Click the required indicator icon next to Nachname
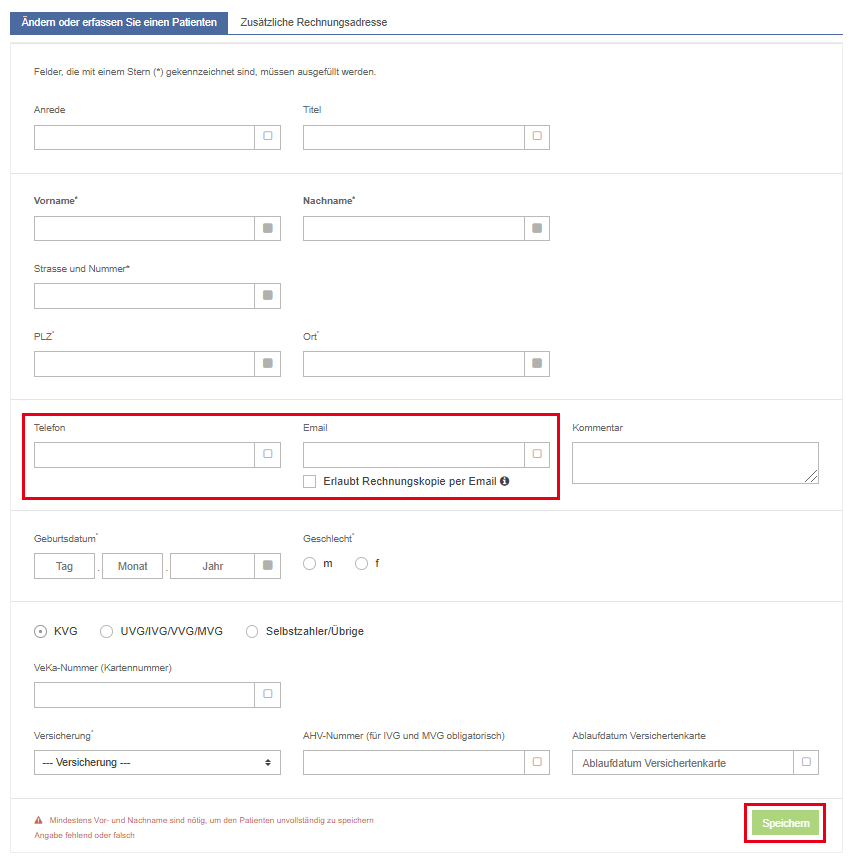The width and height of the screenshot is (851, 864). pos(537,228)
